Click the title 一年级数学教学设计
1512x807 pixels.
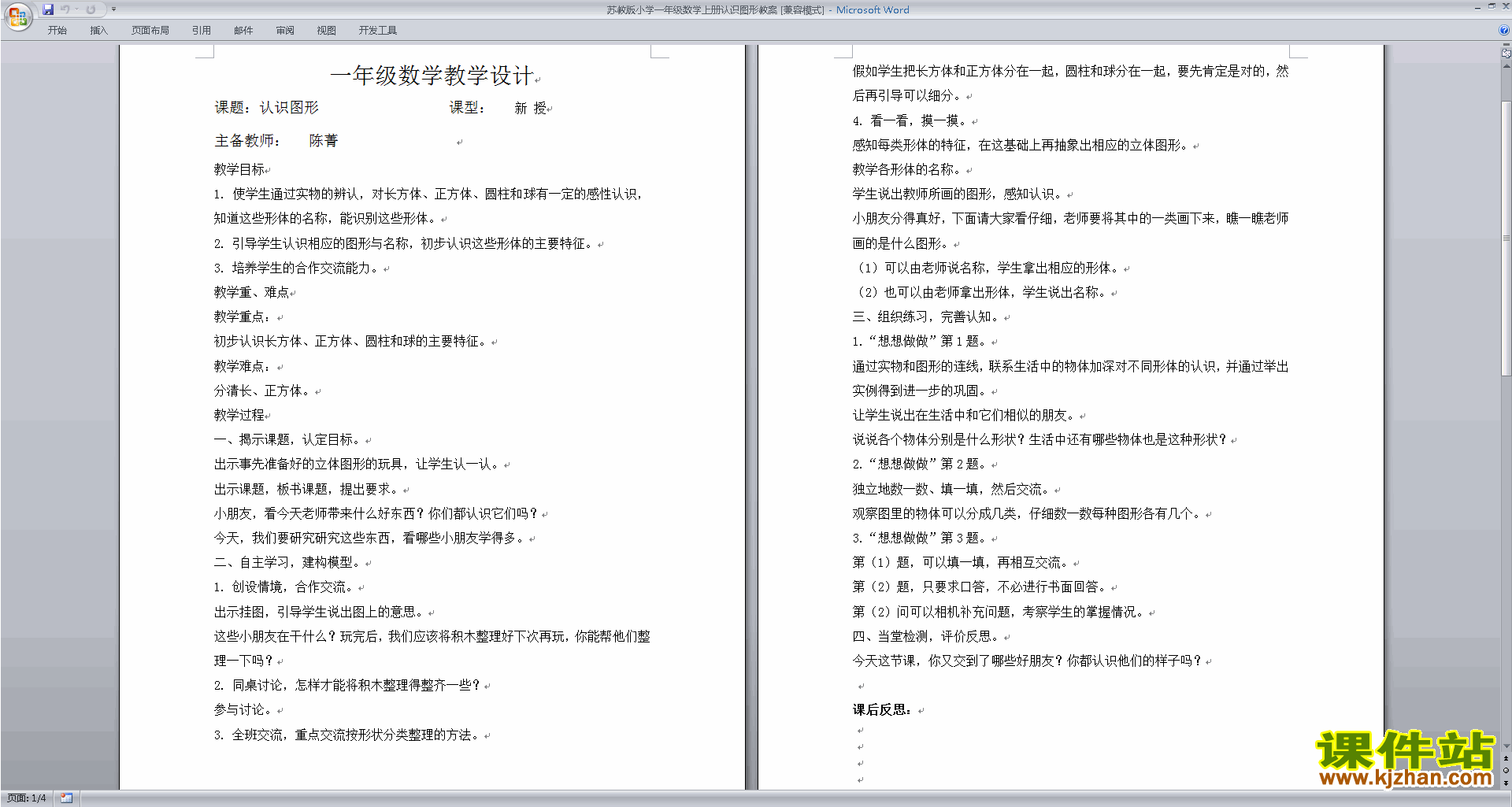point(432,76)
